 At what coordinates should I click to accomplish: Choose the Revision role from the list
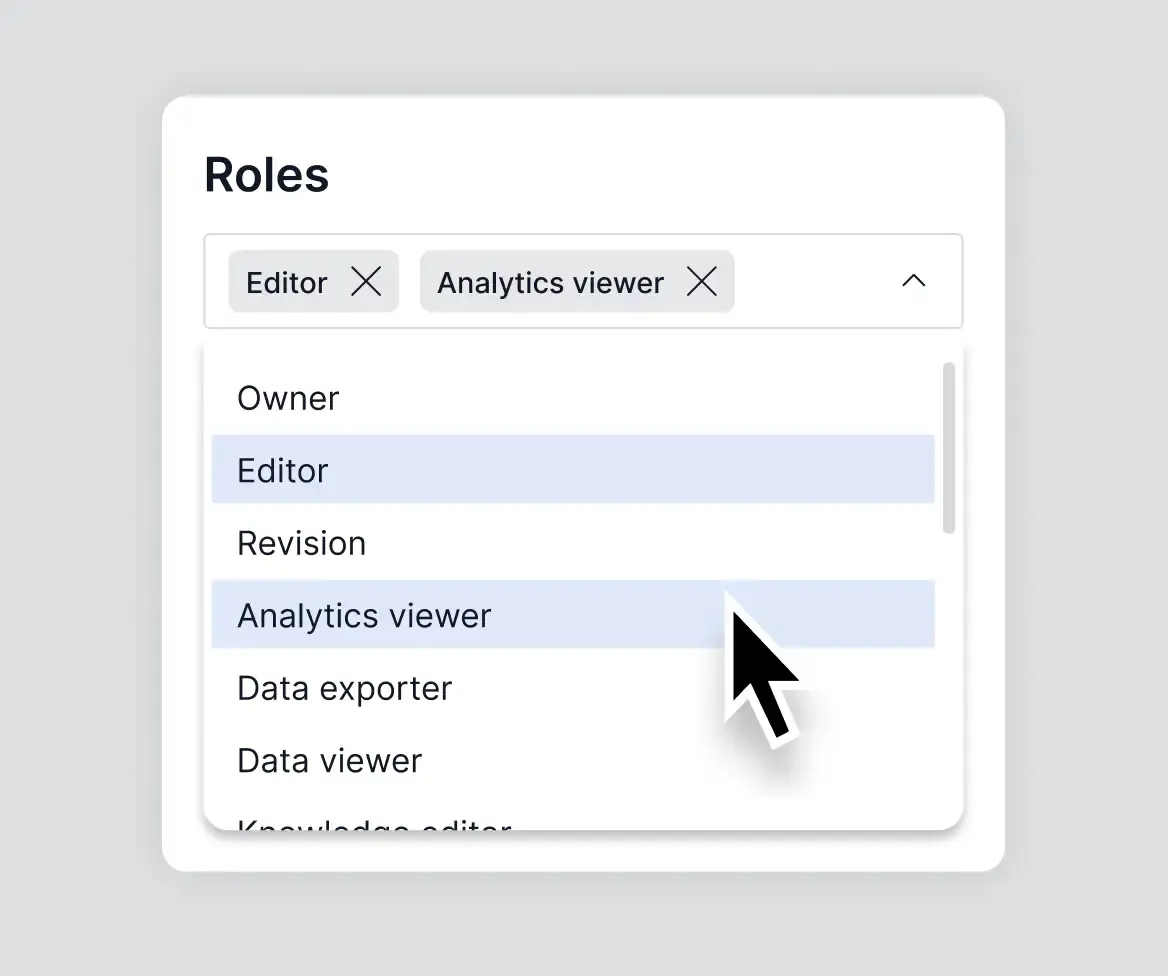click(301, 543)
